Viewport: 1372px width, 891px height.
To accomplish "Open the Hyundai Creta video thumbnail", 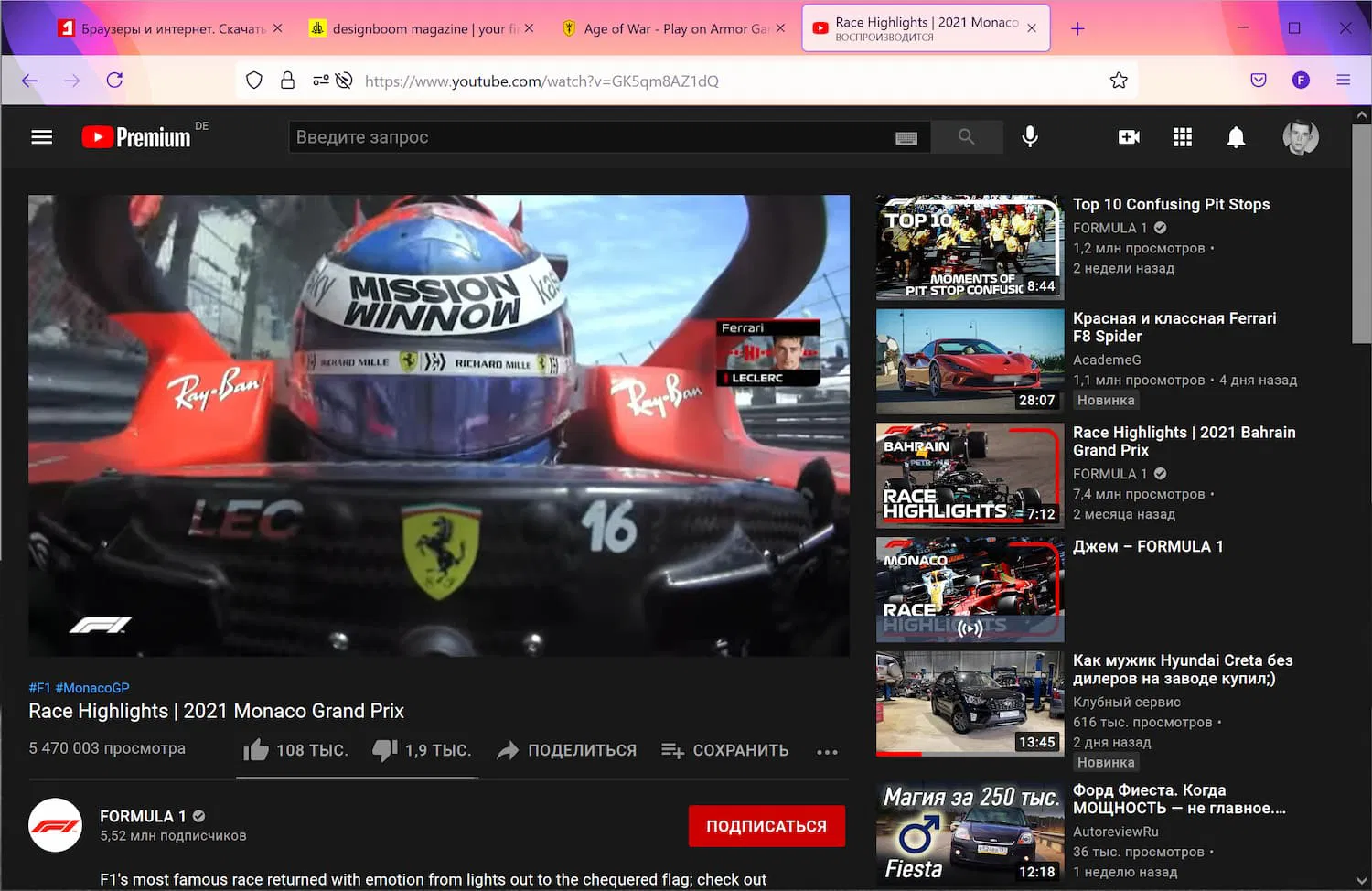I will pos(970,703).
